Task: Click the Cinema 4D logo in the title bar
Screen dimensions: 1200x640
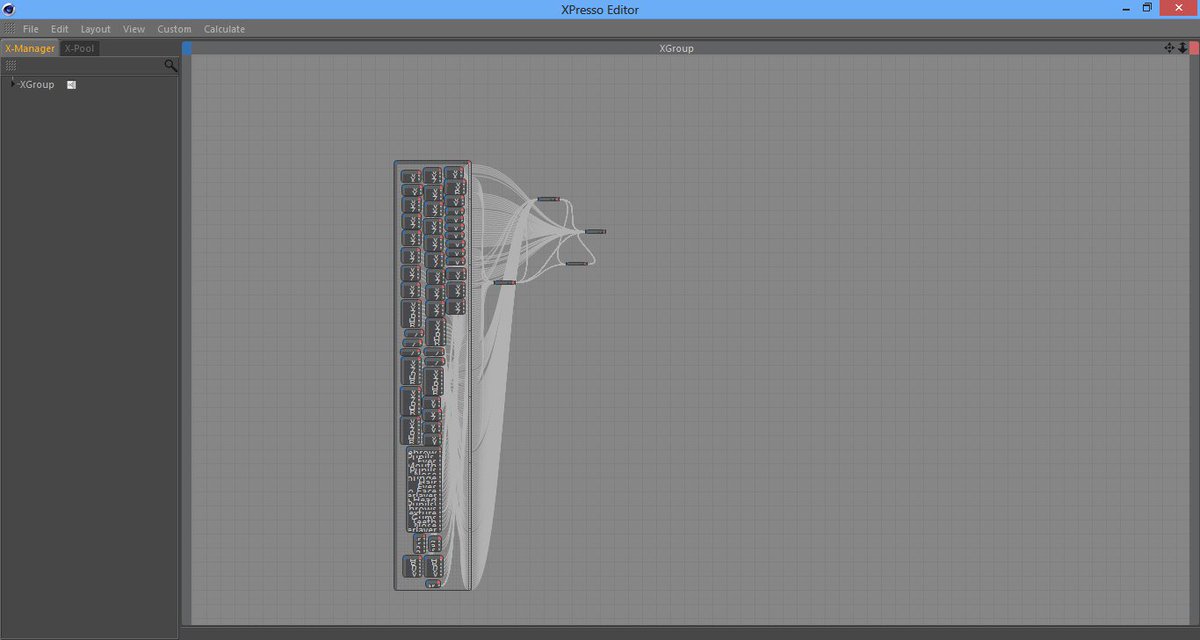Action: tap(10, 9)
